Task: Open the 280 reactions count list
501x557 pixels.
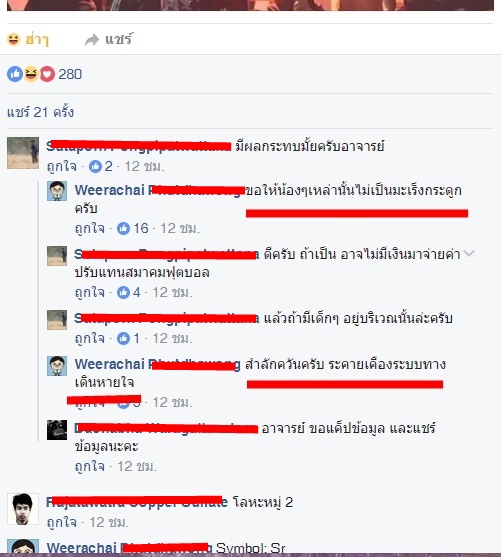Action: [x=70, y=74]
